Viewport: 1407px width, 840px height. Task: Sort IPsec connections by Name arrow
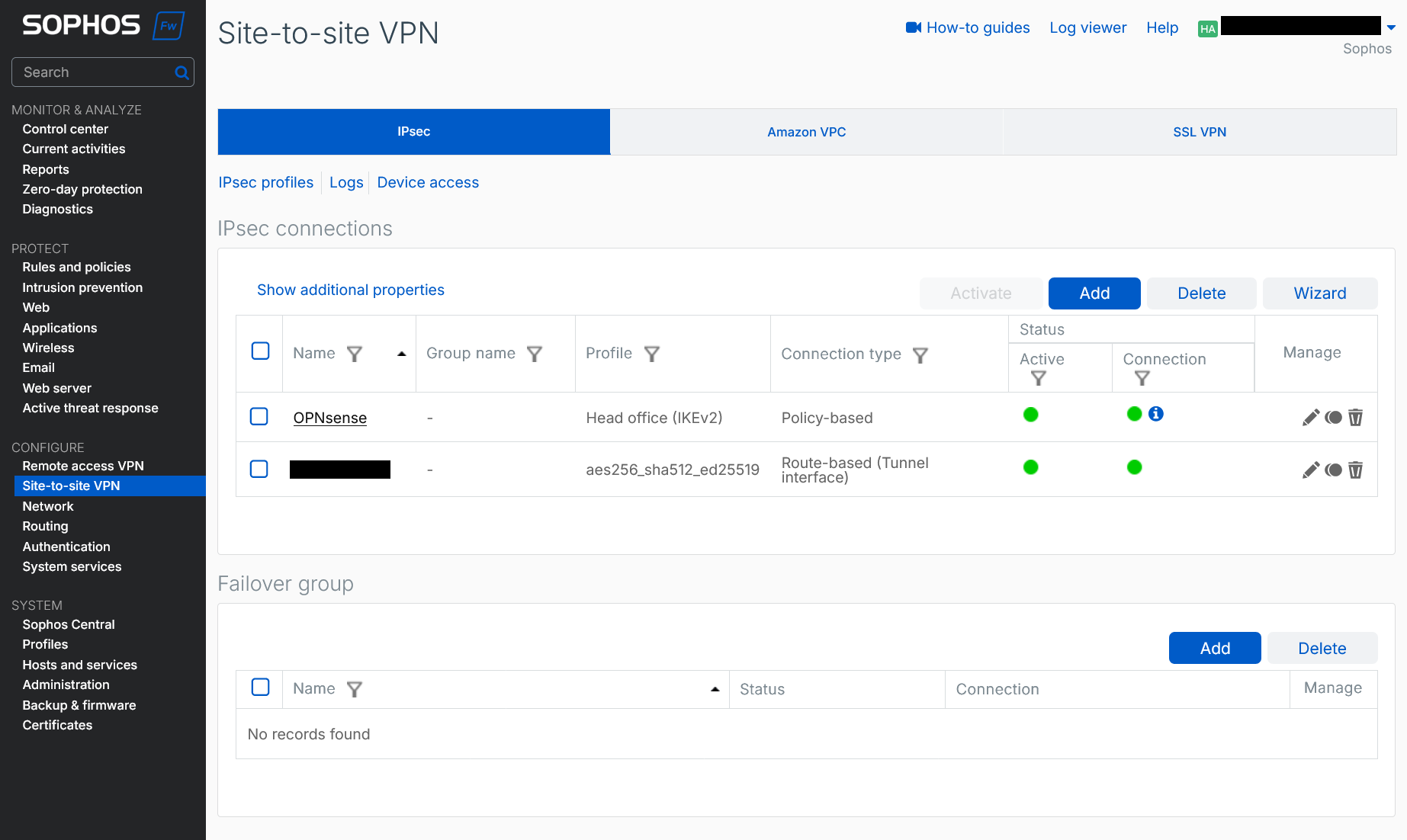tap(402, 354)
